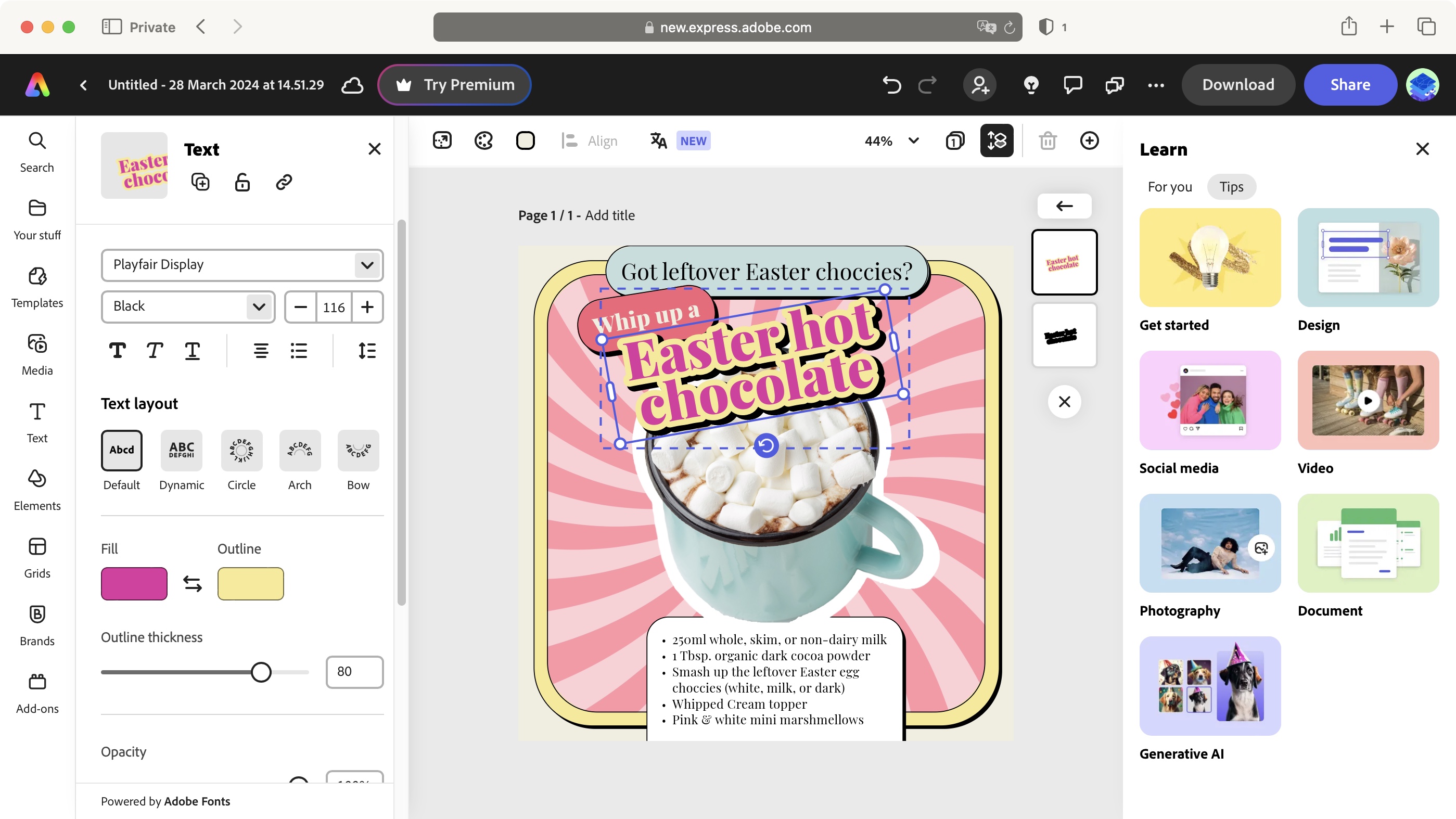Redo the last action
This screenshot has height=819, width=1456.
pos(927,85)
